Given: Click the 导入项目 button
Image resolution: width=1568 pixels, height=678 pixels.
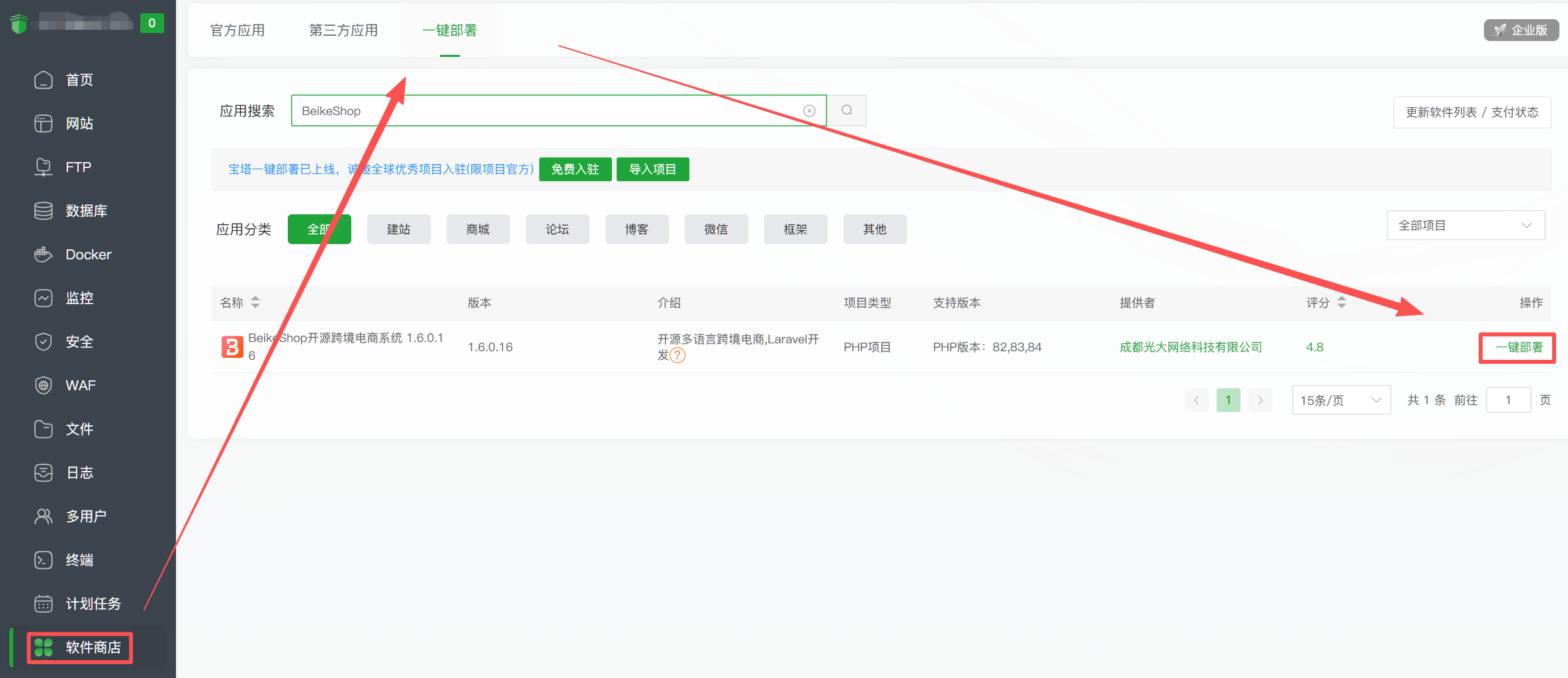Looking at the screenshot, I should point(653,169).
